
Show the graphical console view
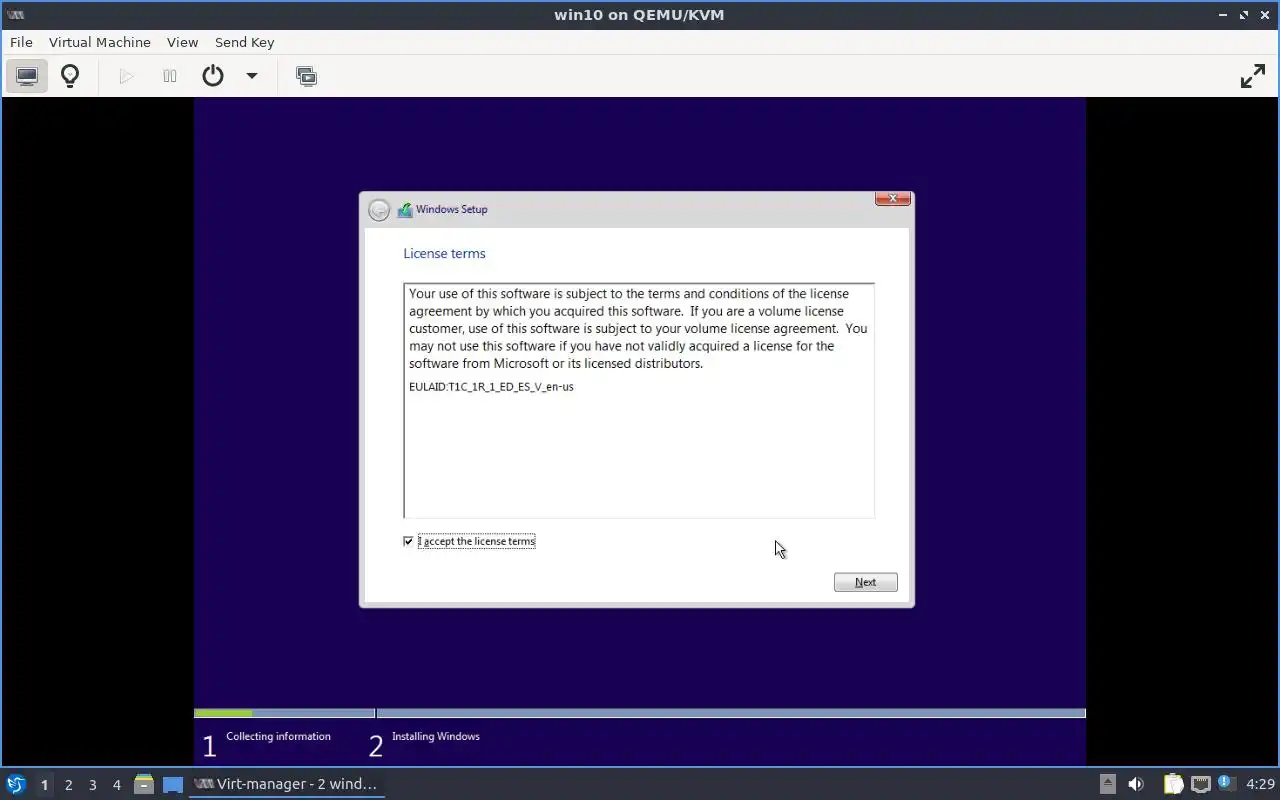tap(27, 76)
